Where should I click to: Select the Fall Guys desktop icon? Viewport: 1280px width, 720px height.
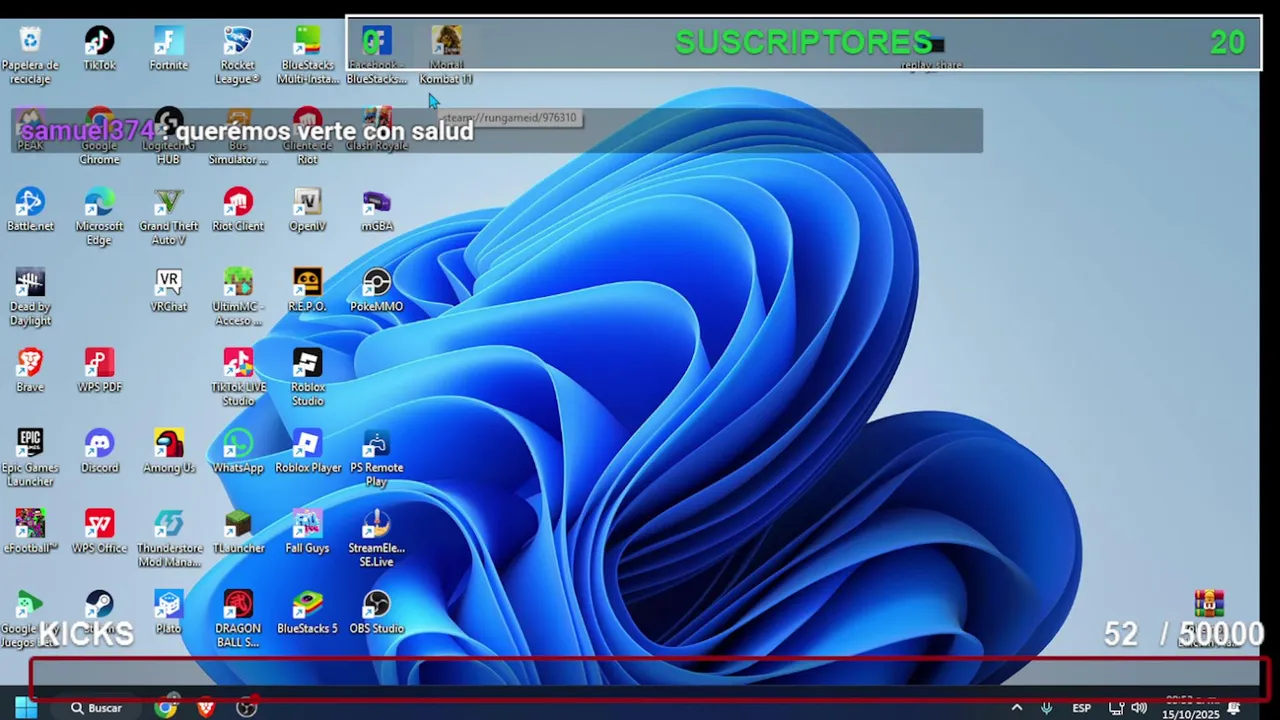click(307, 532)
